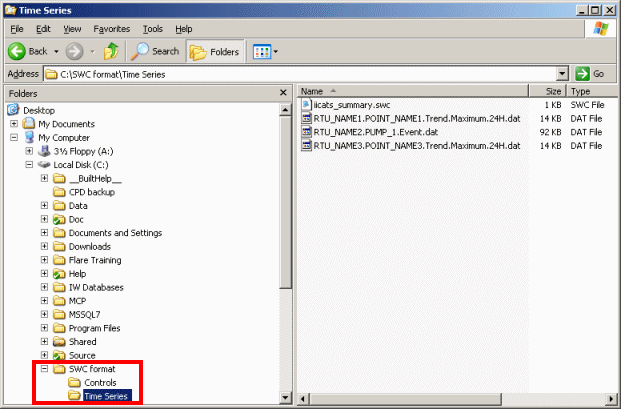Go up one folder level icon

coord(111,51)
